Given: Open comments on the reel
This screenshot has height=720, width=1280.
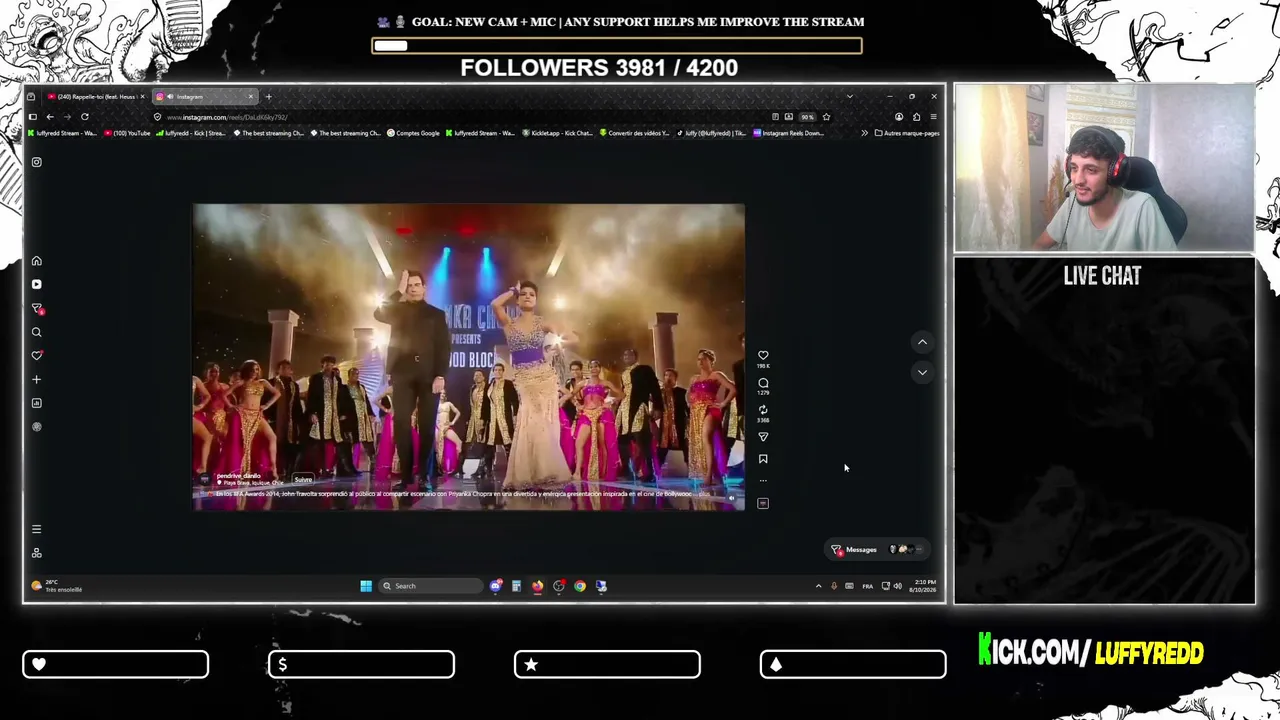Looking at the screenshot, I should (763, 383).
